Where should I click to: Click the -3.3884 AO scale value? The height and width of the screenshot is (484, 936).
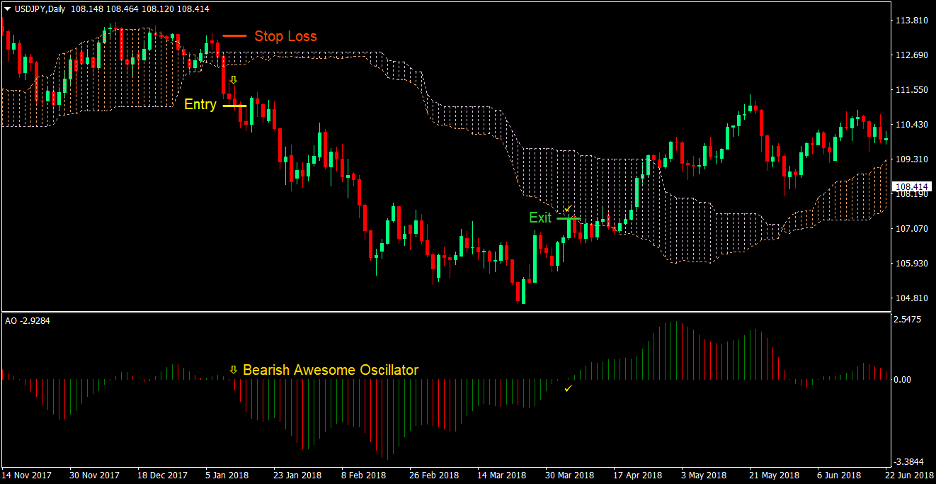tap(911, 462)
